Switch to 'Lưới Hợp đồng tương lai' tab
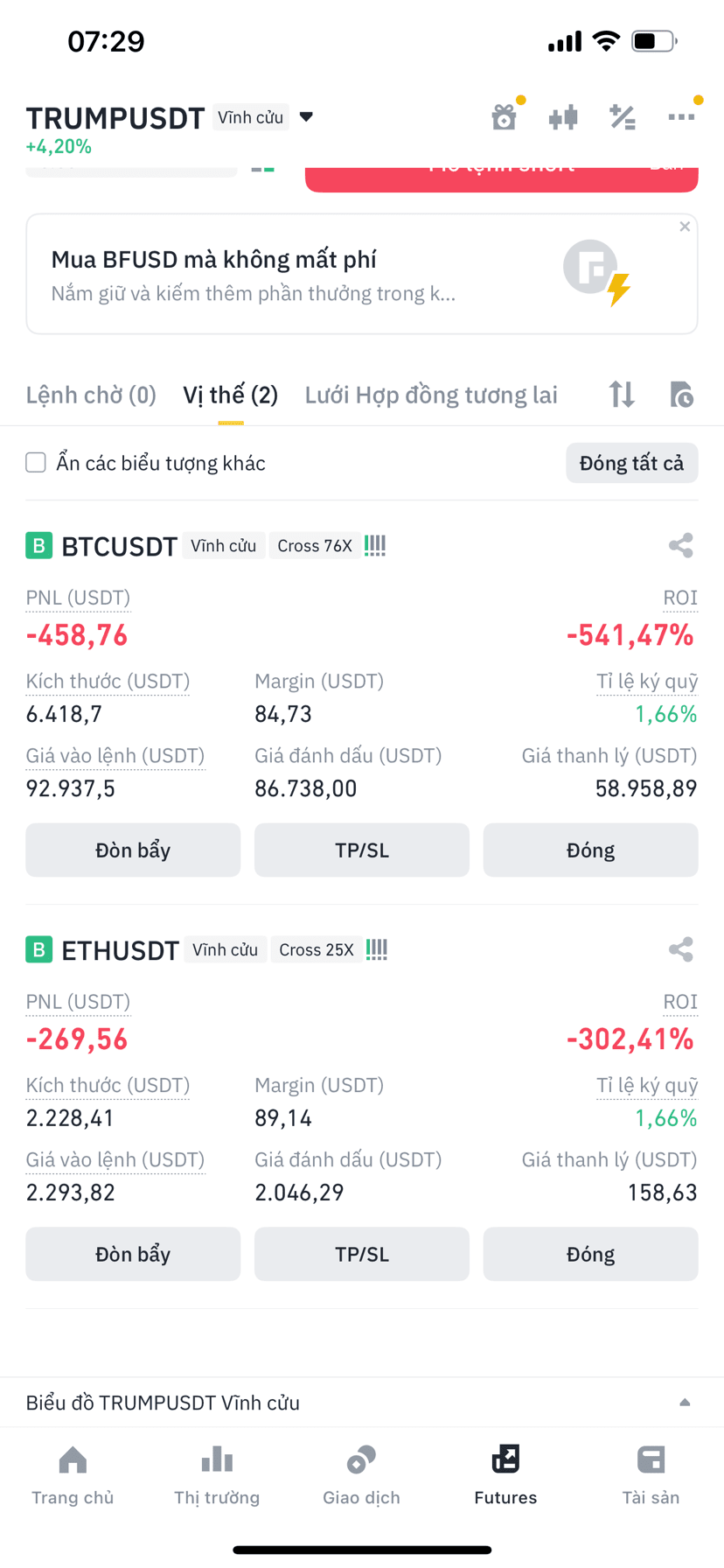The image size is (724, 1568). pos(431,395)
